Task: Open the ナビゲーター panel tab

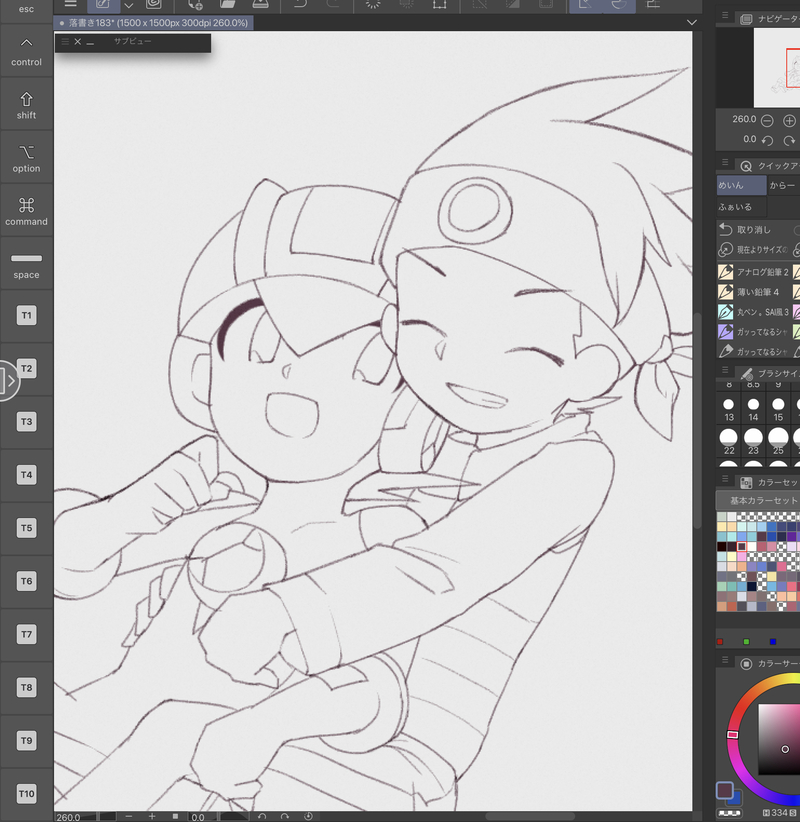Action: coord(770,19)
